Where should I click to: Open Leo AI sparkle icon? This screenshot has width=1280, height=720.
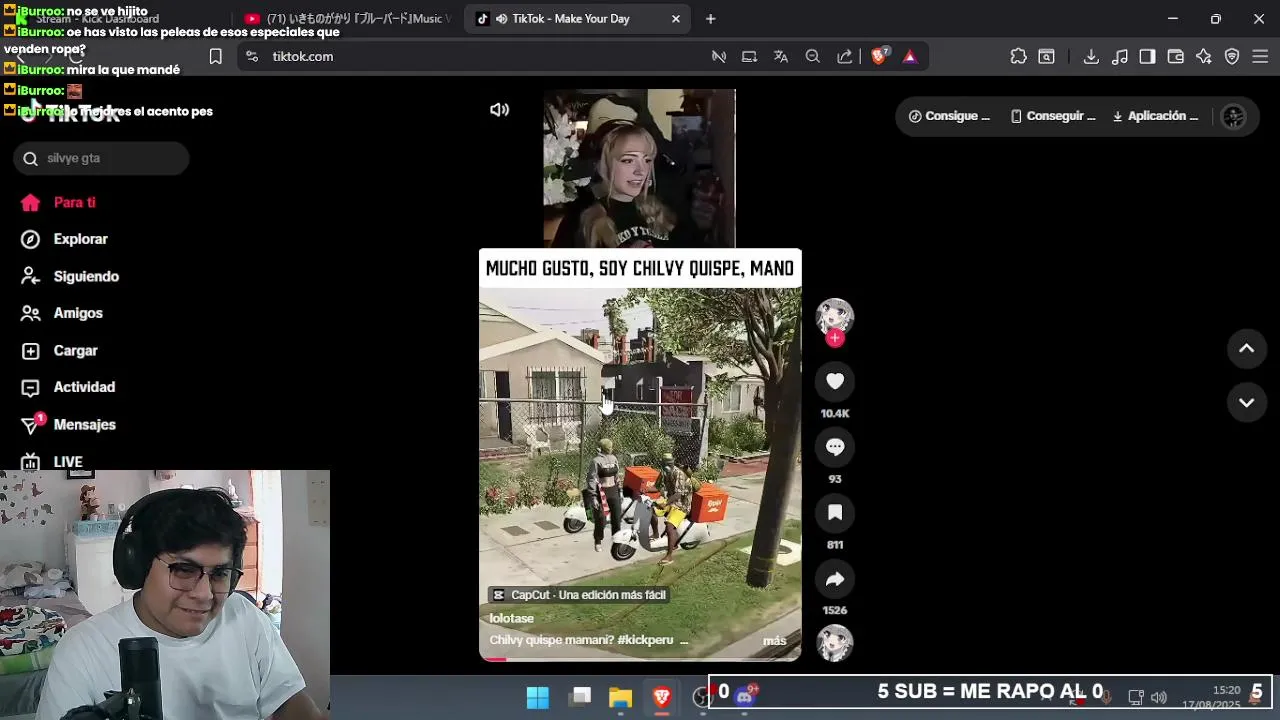point(1204,57)
